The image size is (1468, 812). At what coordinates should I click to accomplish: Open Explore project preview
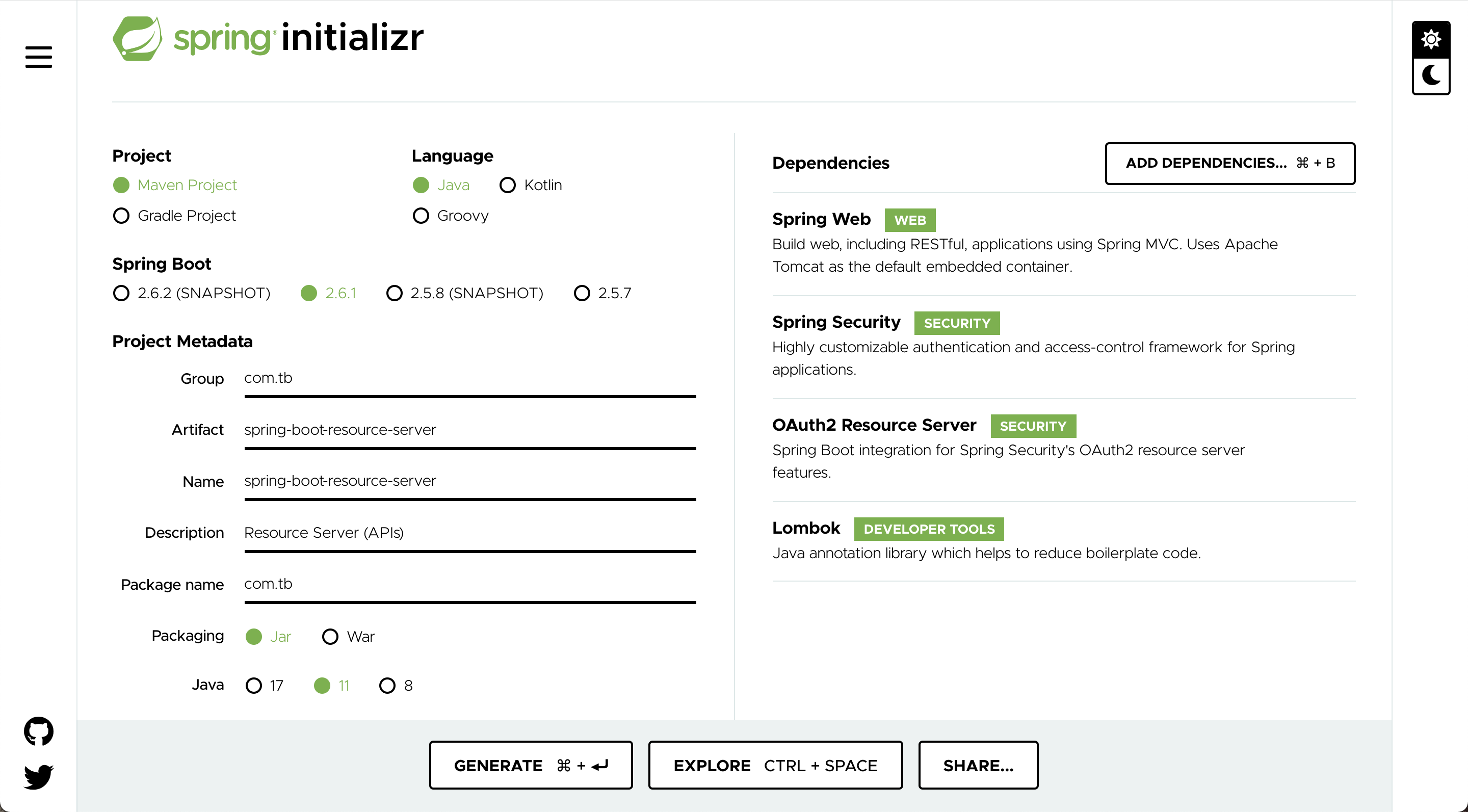[x=775, y=765]
